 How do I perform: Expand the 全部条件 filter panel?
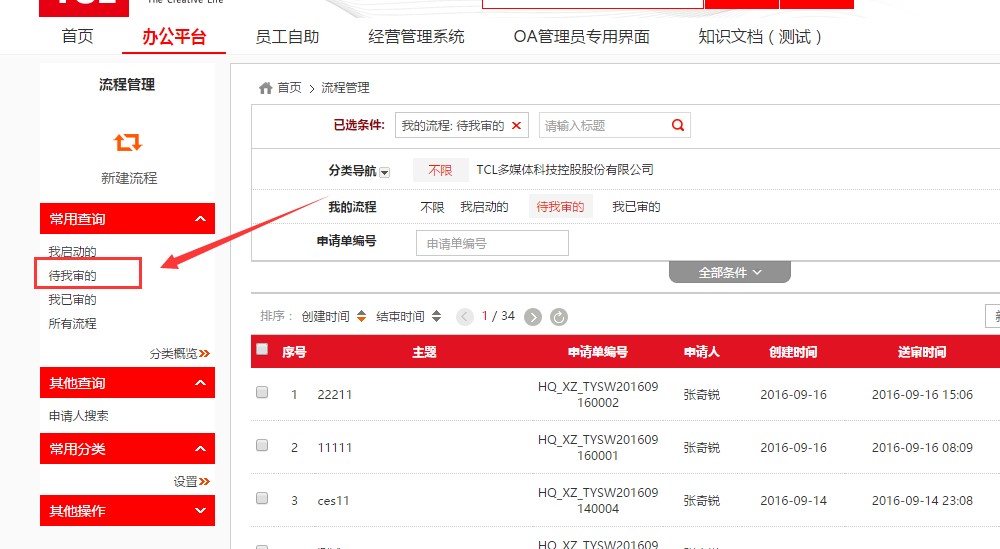[730, 273]
